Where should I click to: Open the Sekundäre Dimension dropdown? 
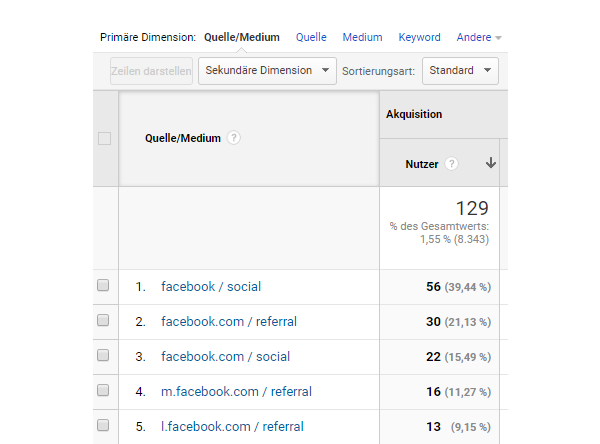[x=267, y=71]
